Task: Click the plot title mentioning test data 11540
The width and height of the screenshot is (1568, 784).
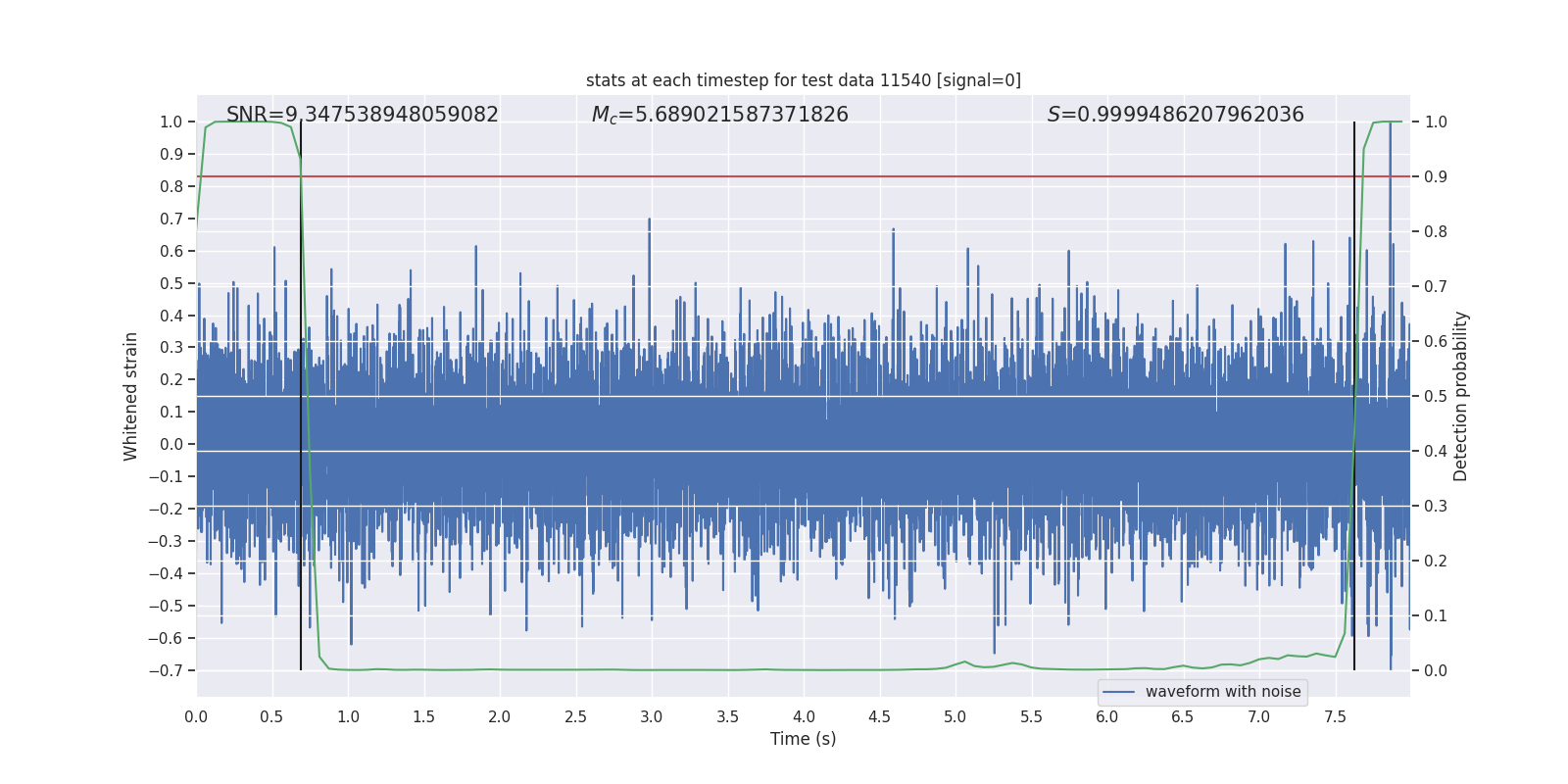Action: pyautogui.click(x=803, y=80)
